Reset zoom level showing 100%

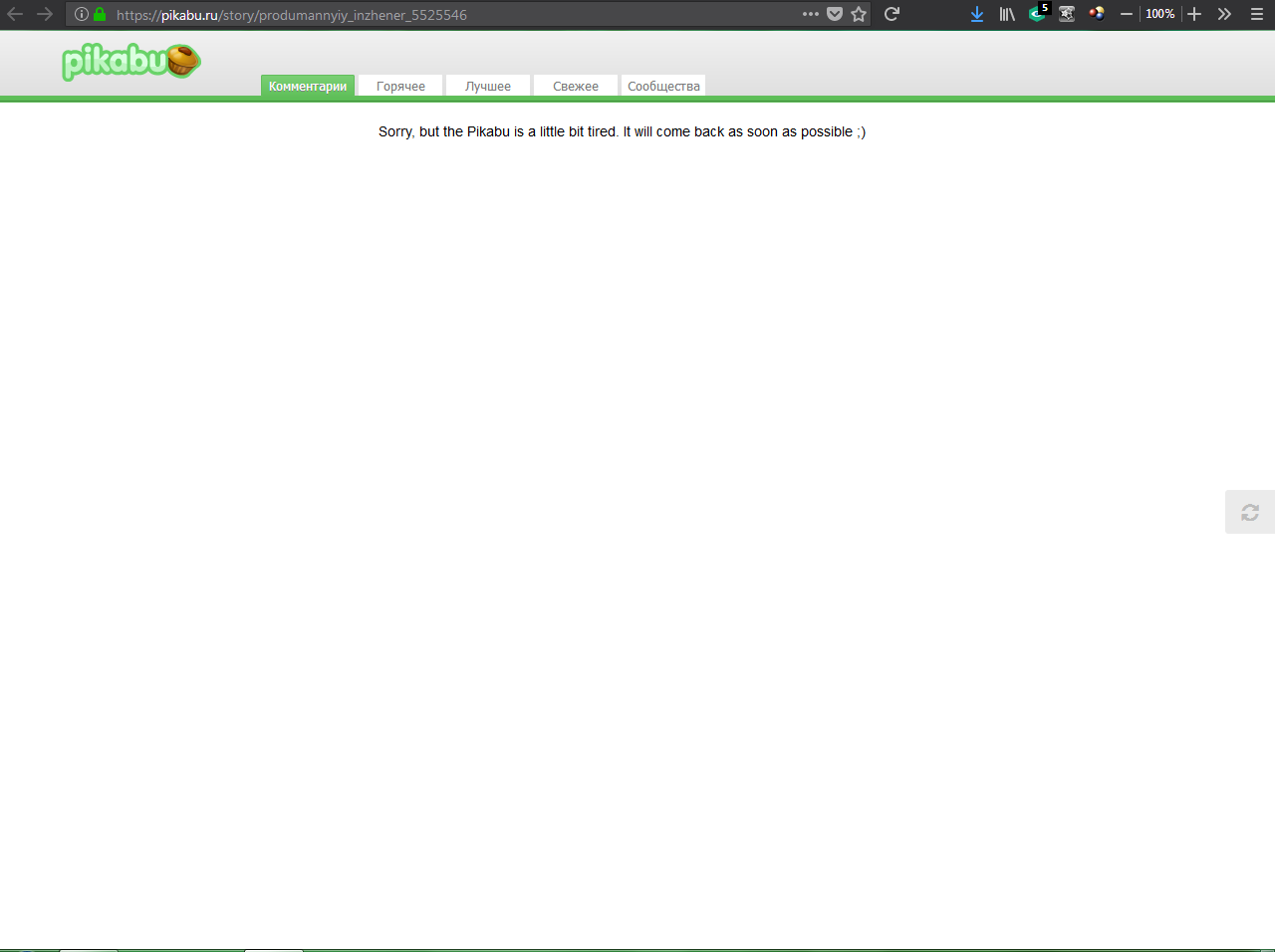pos(1159,14)
